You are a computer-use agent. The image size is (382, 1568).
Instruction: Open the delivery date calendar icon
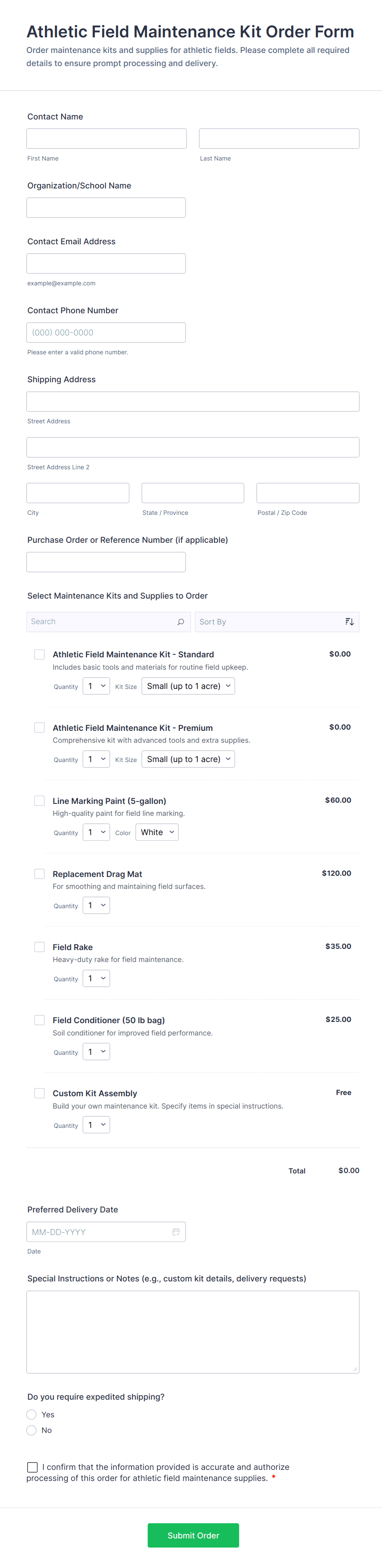click(176, 1231)
